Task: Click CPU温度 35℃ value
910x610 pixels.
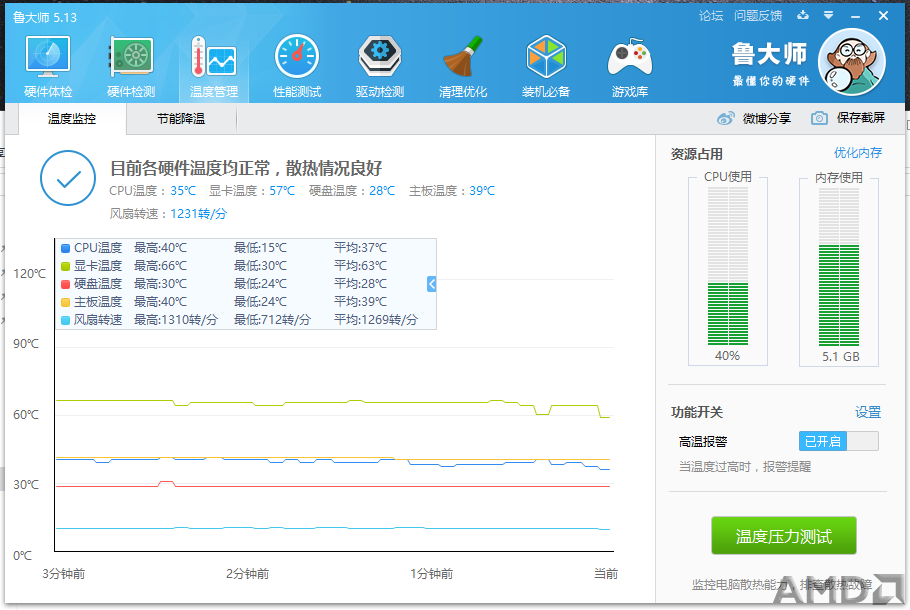Action: (x=183, y=190)
